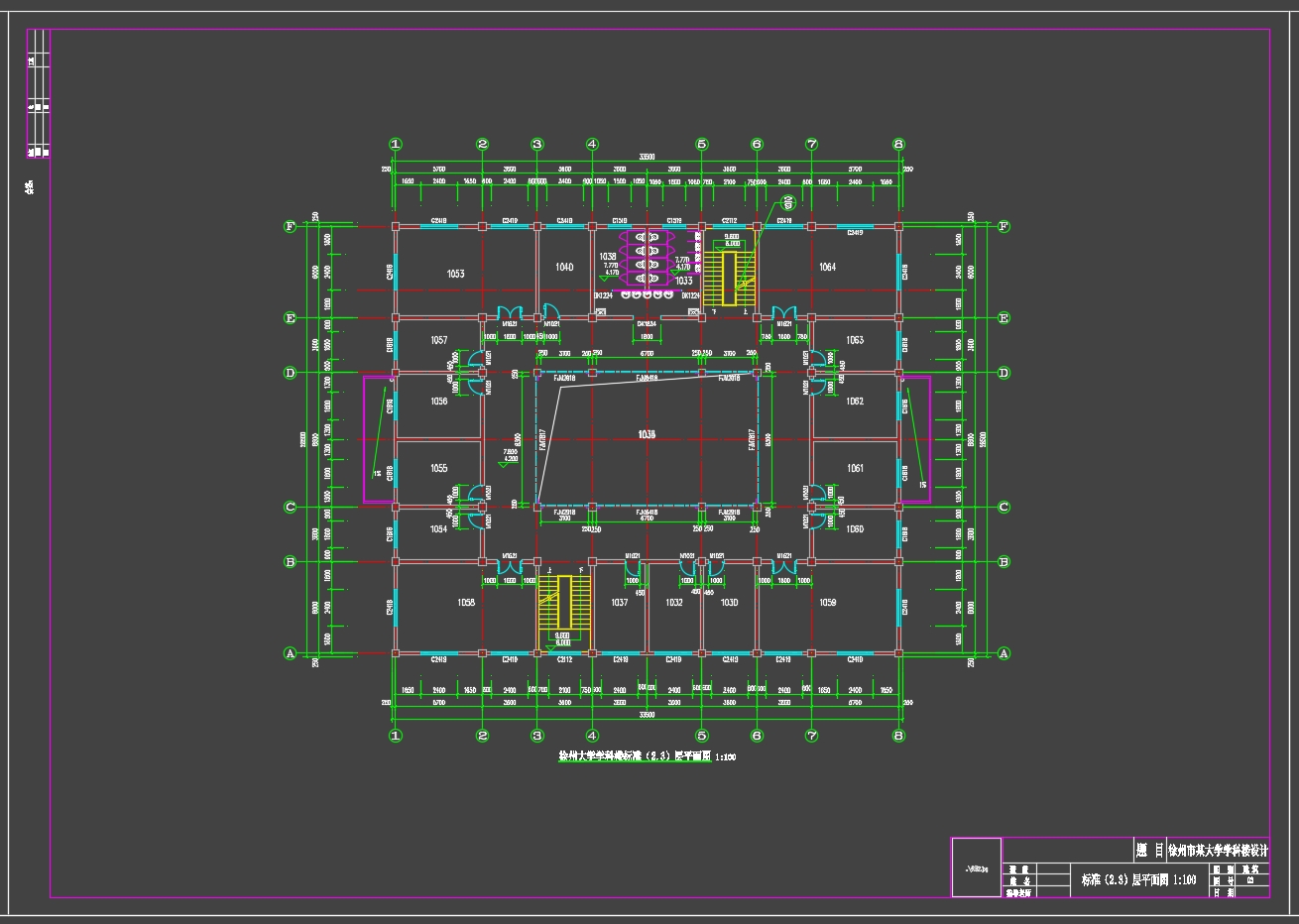Select grid axis bubble 8 at bottom
This screenshot has width=1299, height=924.
pos(898,736)
